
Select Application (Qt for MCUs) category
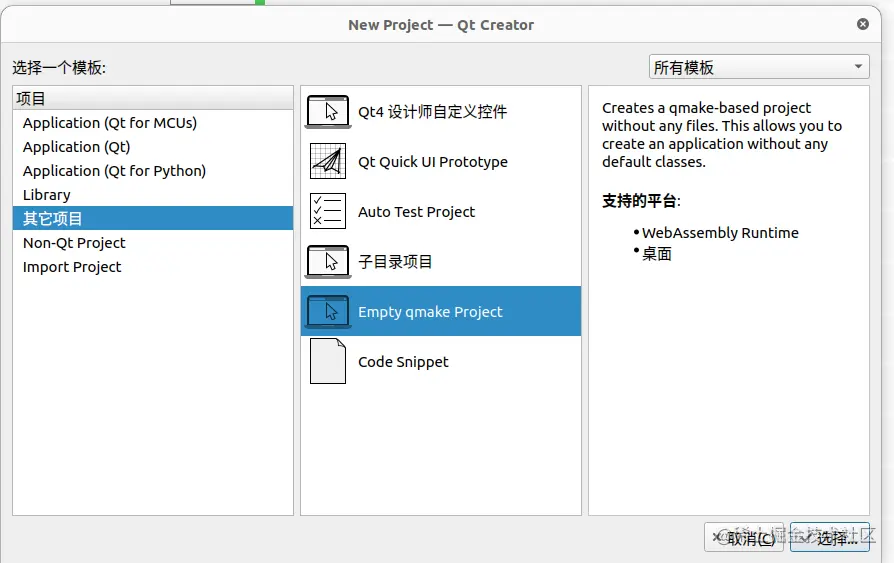click(110, 123)
